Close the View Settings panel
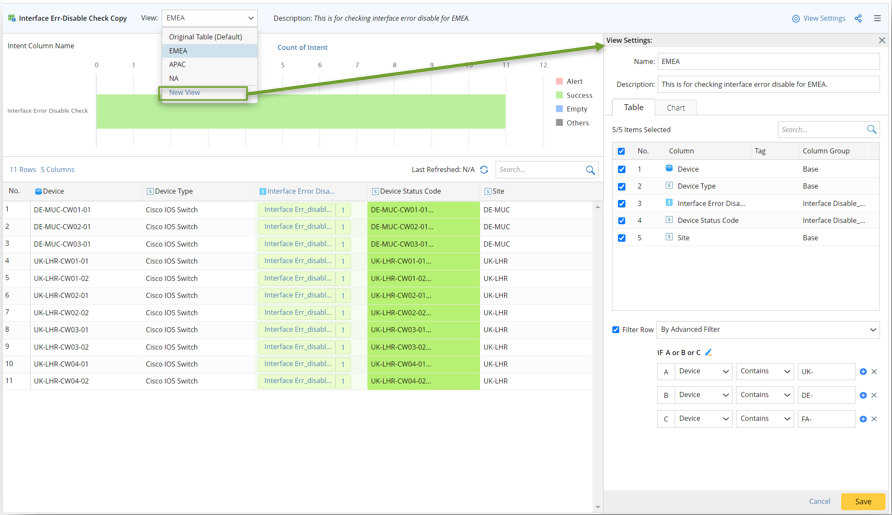The height and width of the screenshot is (515, 892). coord(882,41)
